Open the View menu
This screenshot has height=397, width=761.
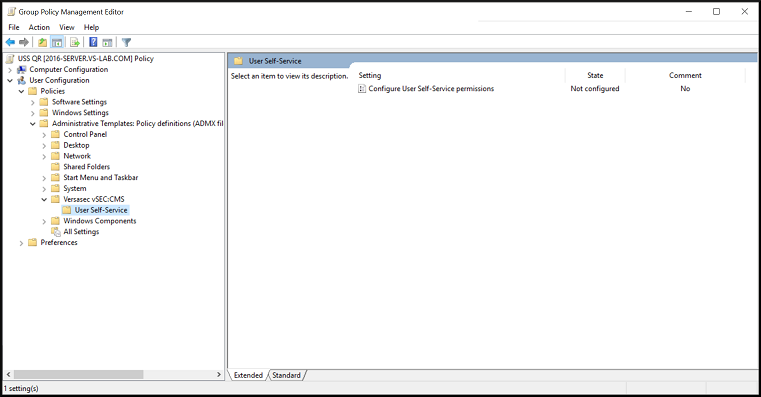point(67,28)
